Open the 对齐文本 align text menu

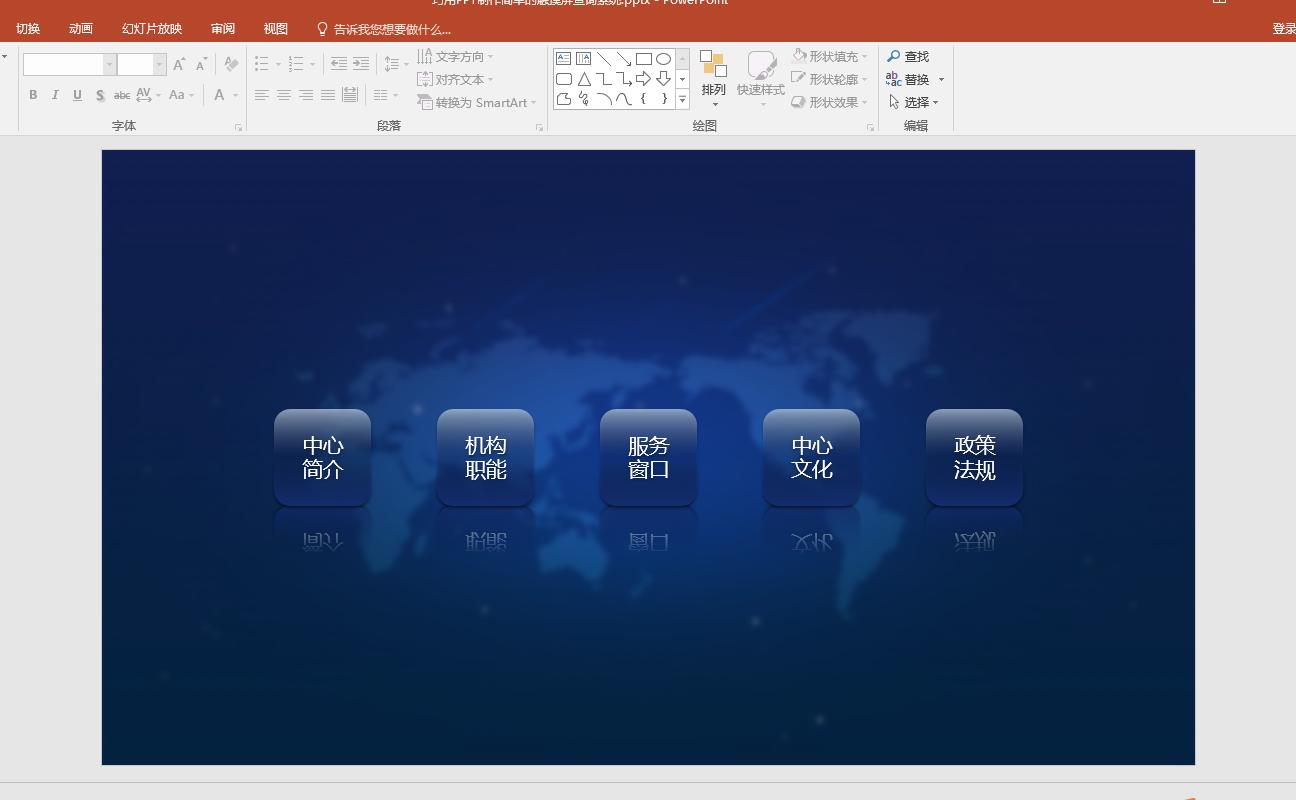click(456, 79)
